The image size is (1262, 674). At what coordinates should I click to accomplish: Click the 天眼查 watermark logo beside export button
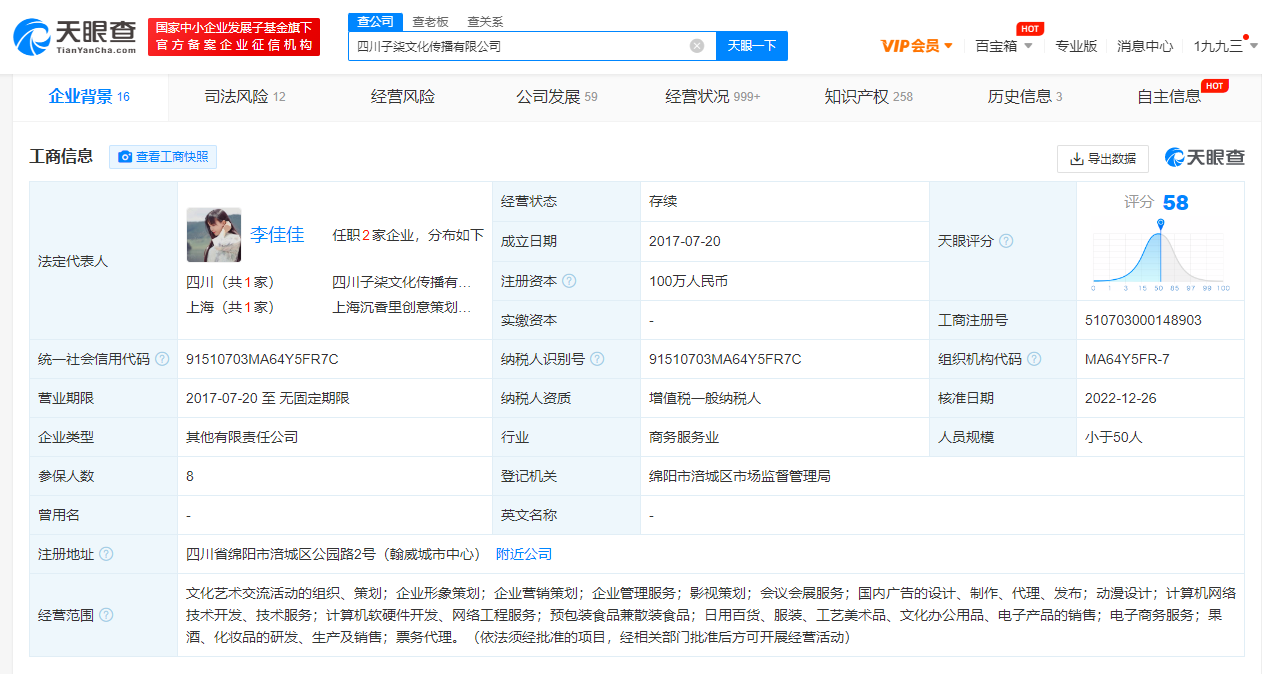pyautogui.click(x=1204, y=158)
